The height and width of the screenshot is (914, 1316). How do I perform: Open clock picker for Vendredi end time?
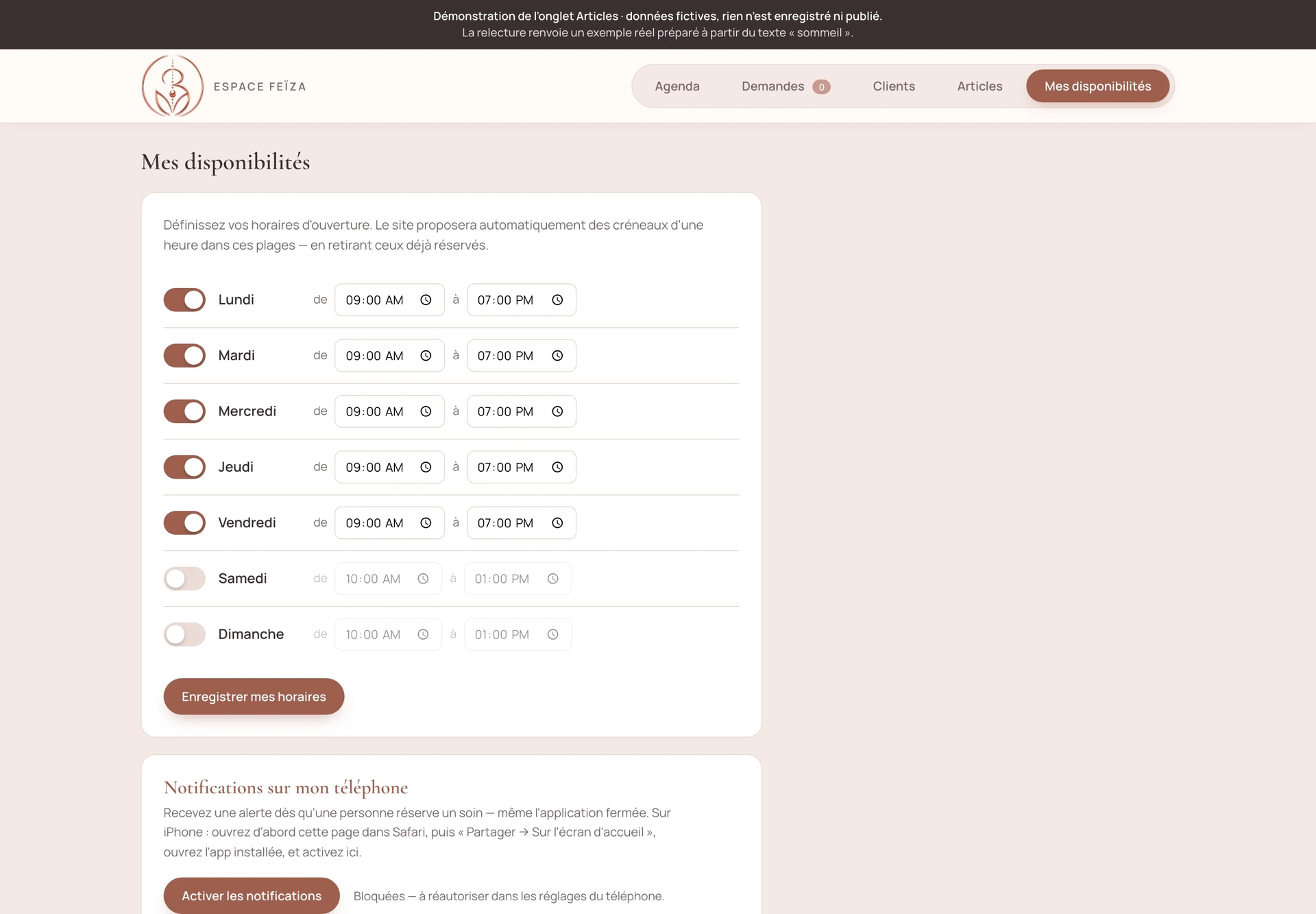(x=557, y=523)
